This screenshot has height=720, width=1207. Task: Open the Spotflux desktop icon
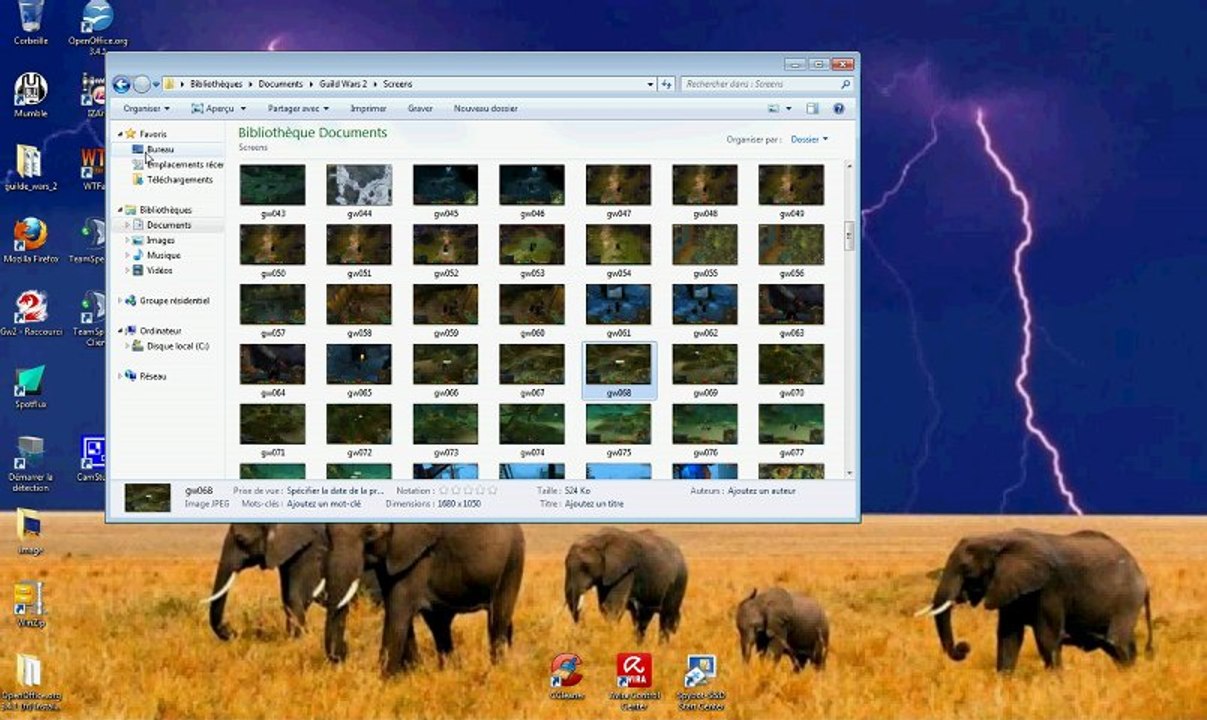pyautogui.click(x=31, y=387)
